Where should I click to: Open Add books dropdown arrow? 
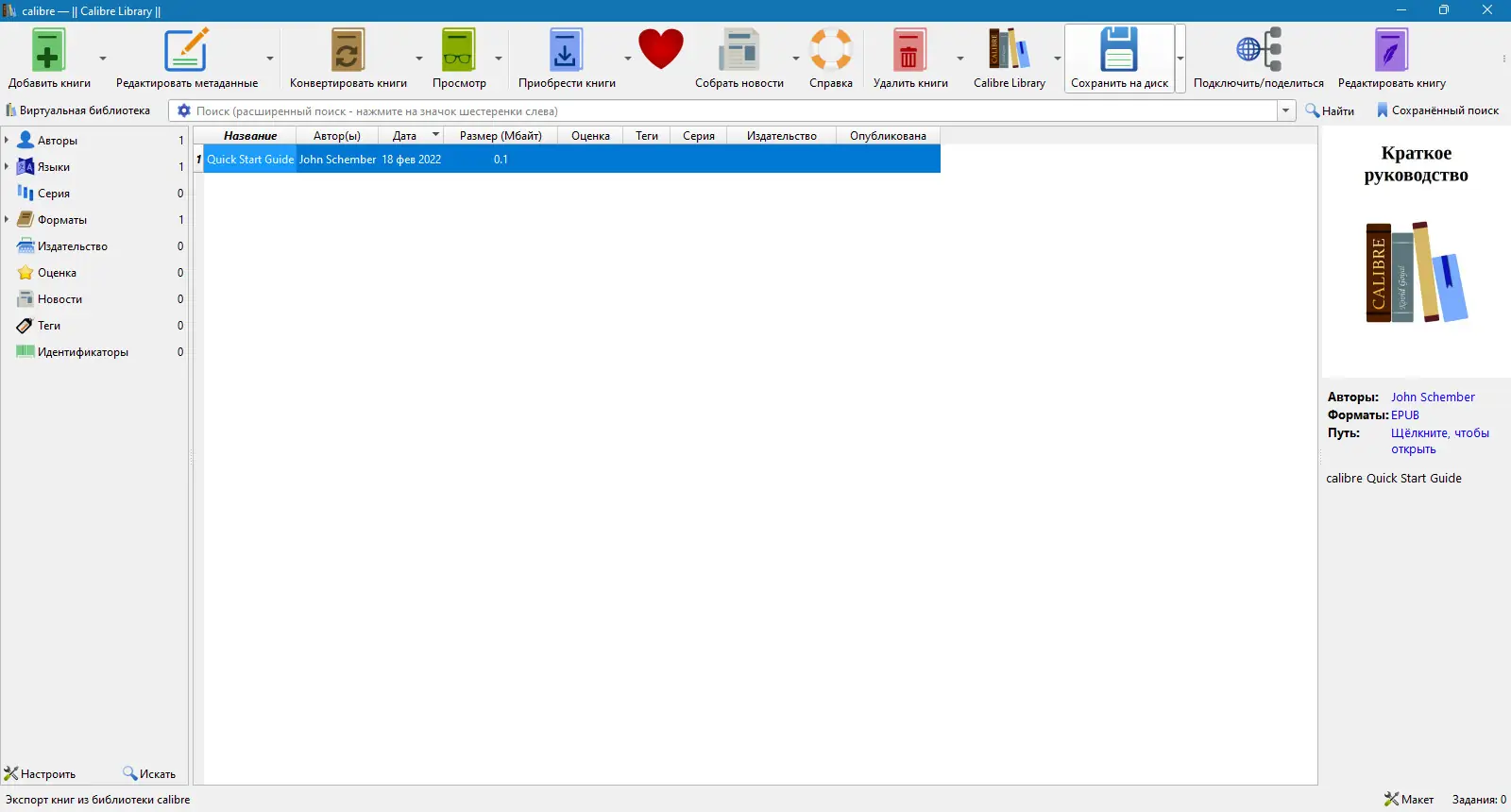pos(103,59)
